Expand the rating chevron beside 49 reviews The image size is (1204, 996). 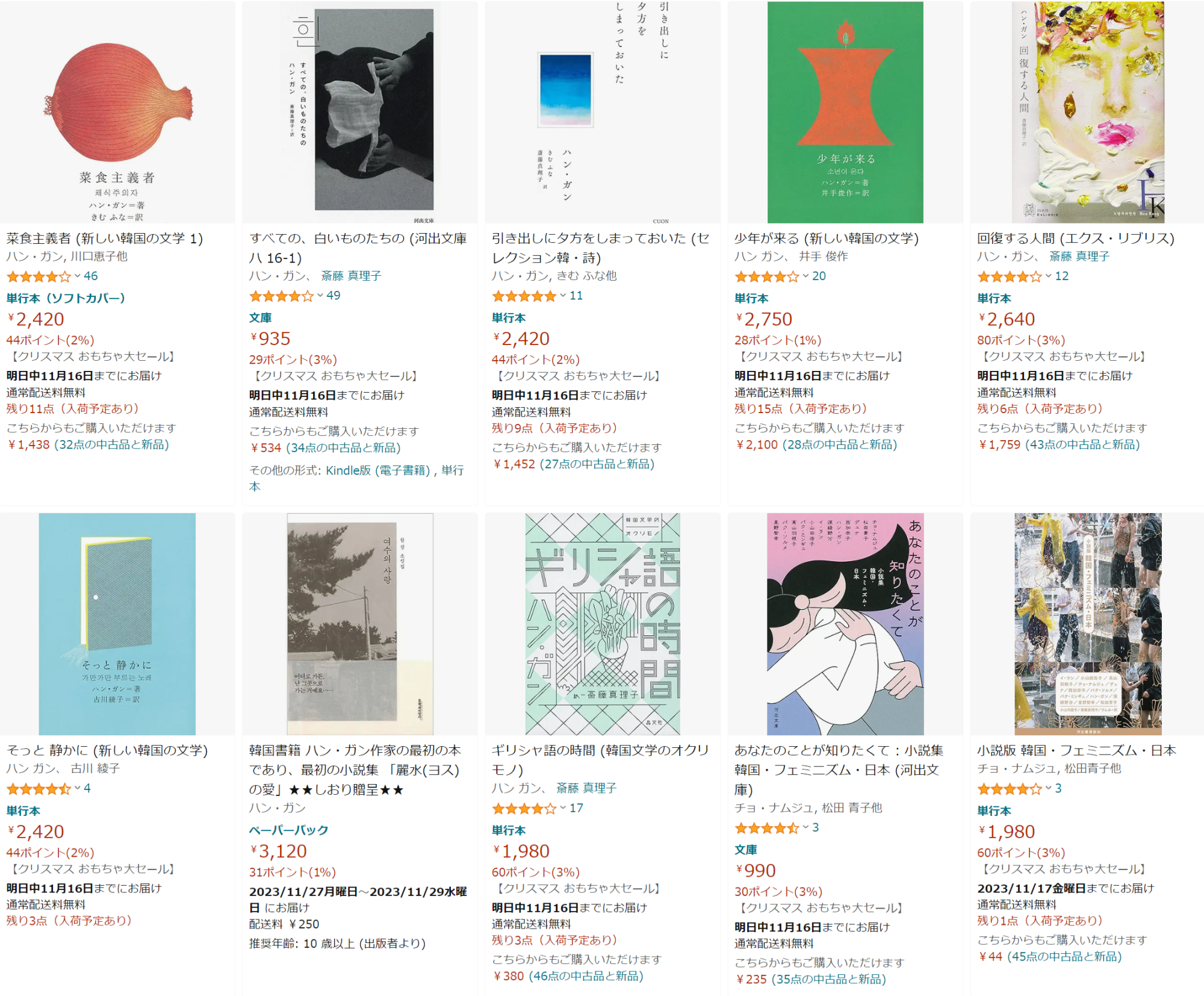320,296
